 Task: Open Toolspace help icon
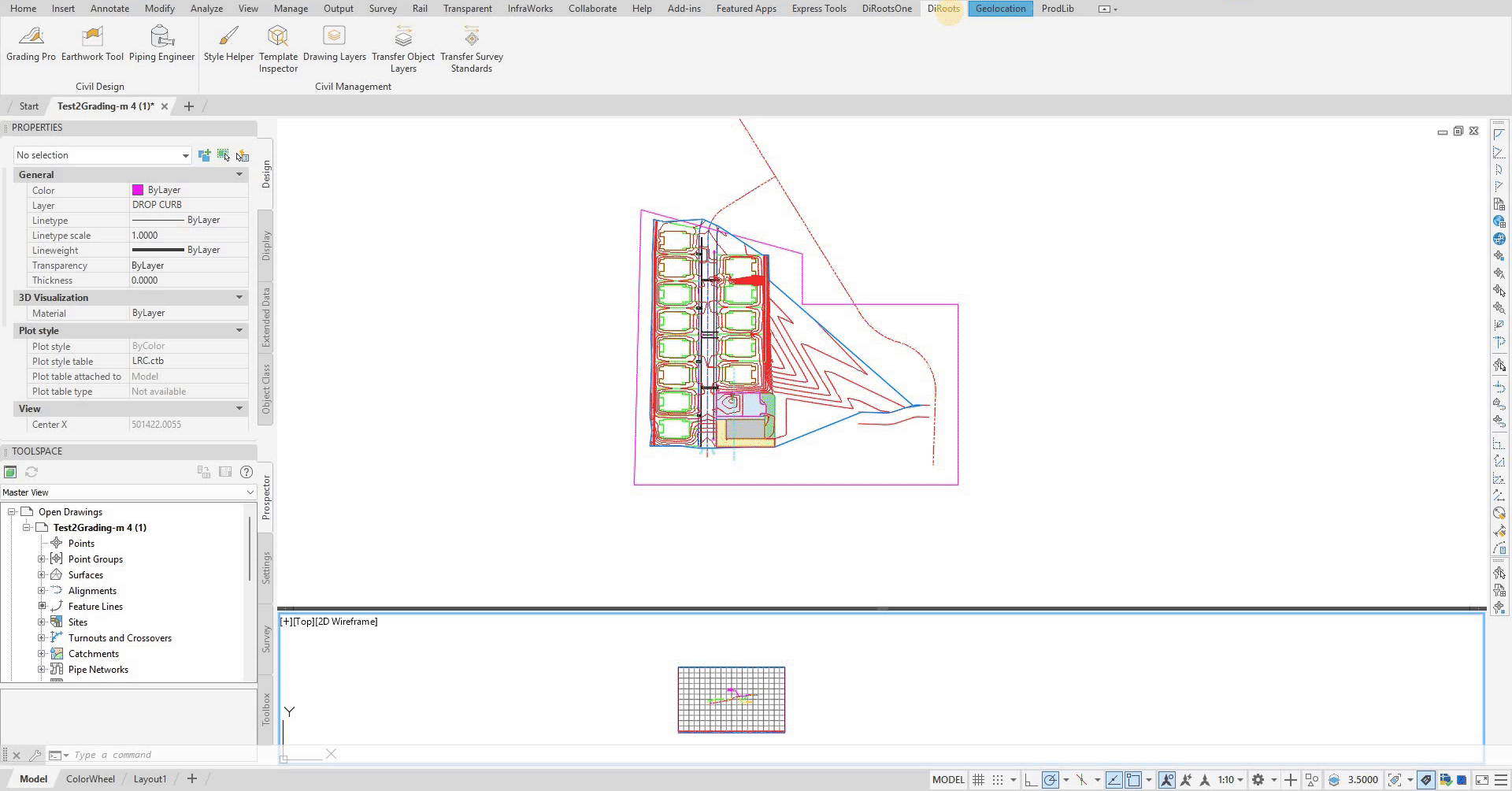[x=246, y=472]
